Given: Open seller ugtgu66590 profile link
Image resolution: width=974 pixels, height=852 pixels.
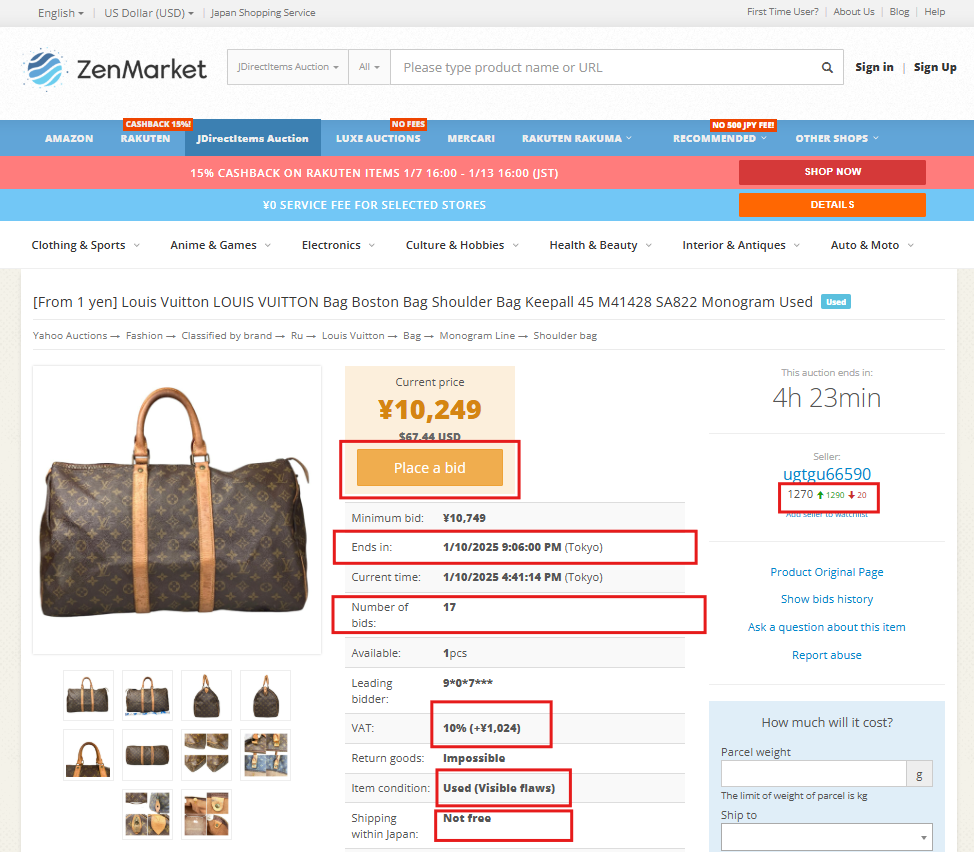Looking at the screenshot, I should (x=826, y=474).
